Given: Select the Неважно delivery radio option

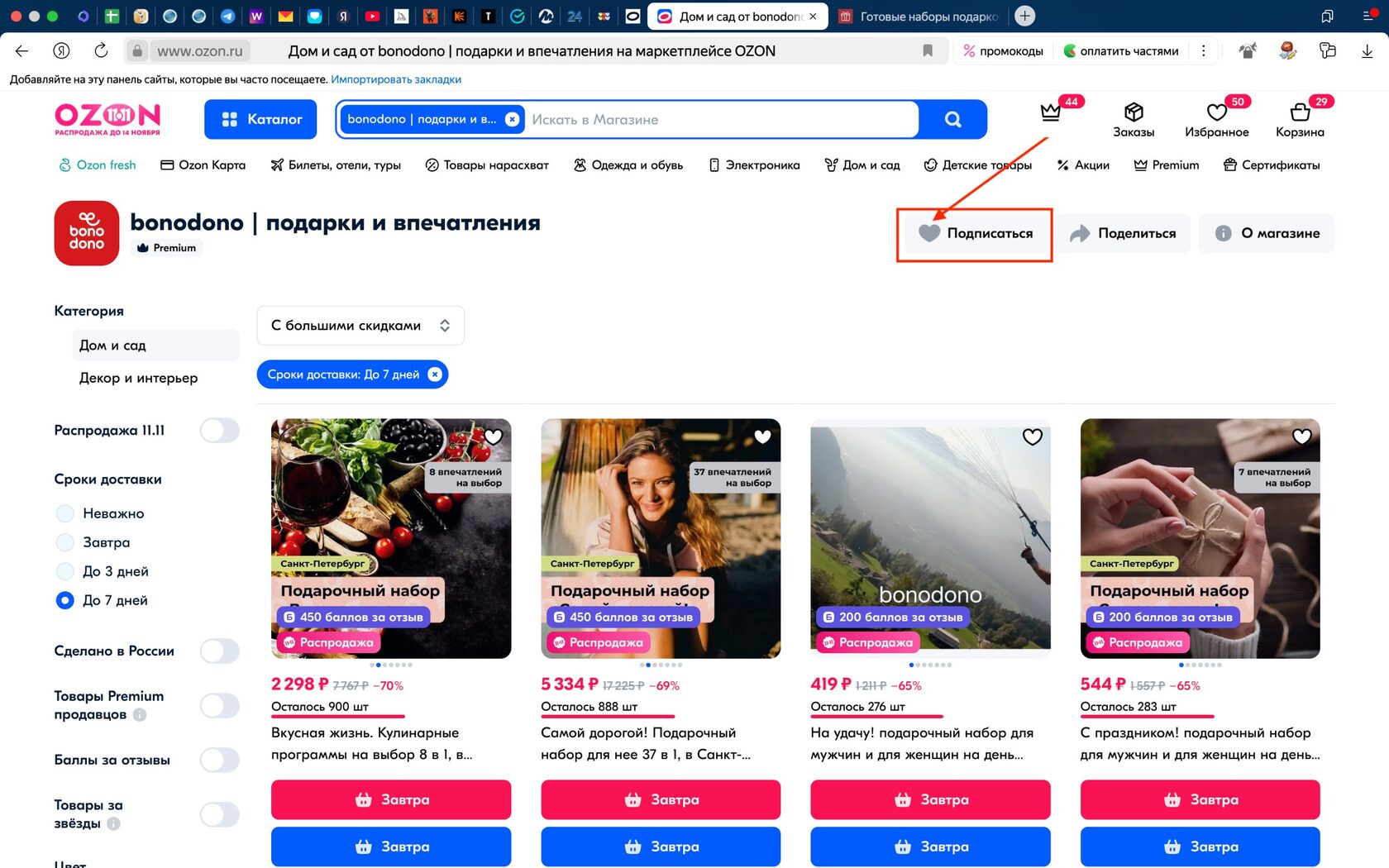Looking at the screenshot, I should (65, 513).
